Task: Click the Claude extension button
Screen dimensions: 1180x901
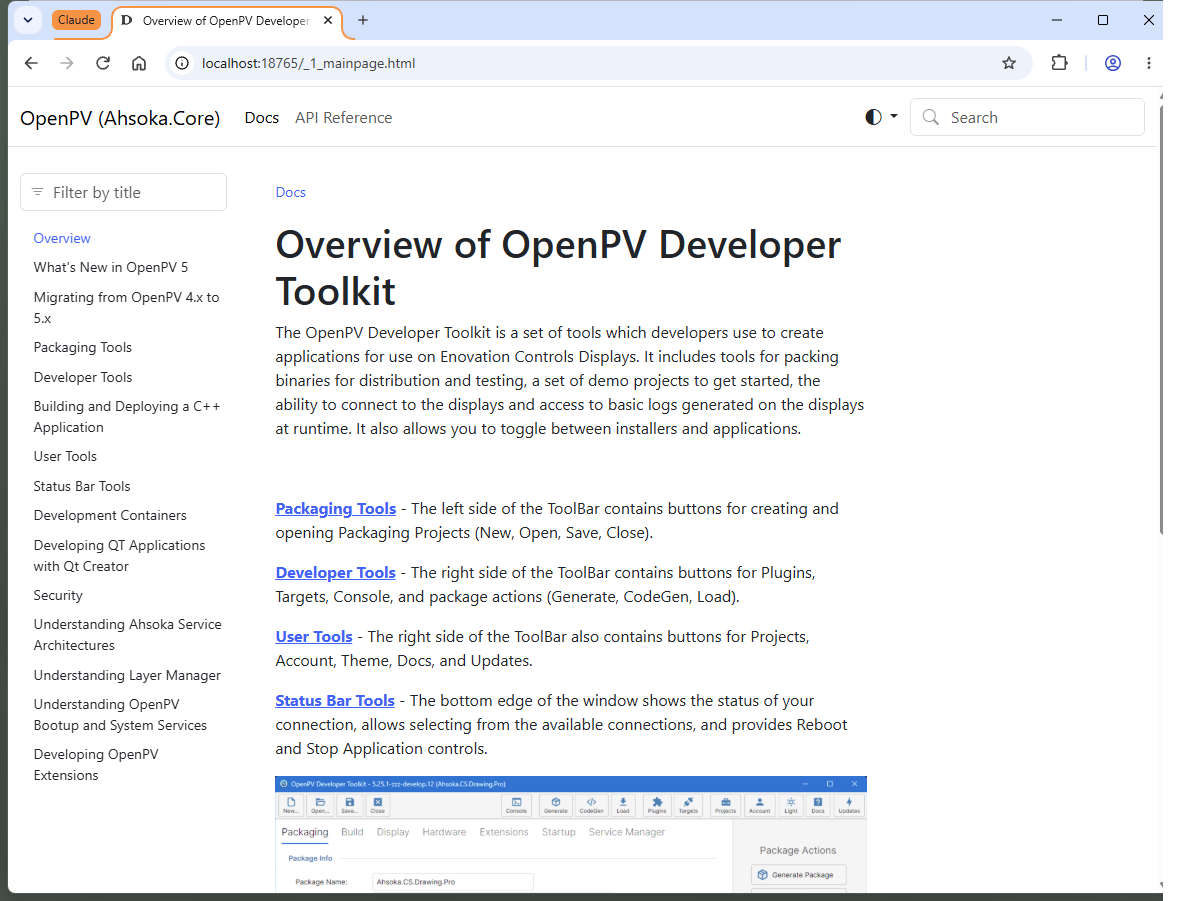Action: (77, 20)
